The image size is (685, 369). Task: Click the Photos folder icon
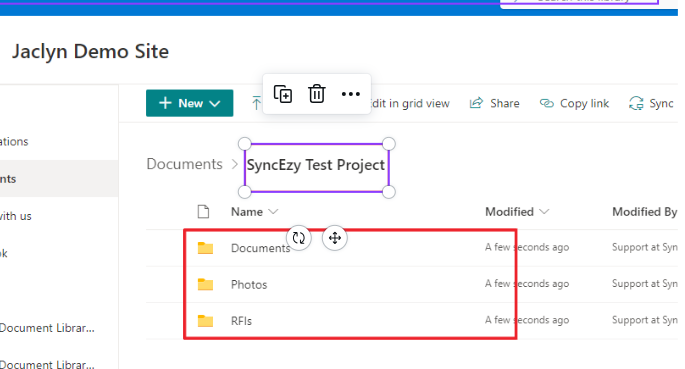205,284
